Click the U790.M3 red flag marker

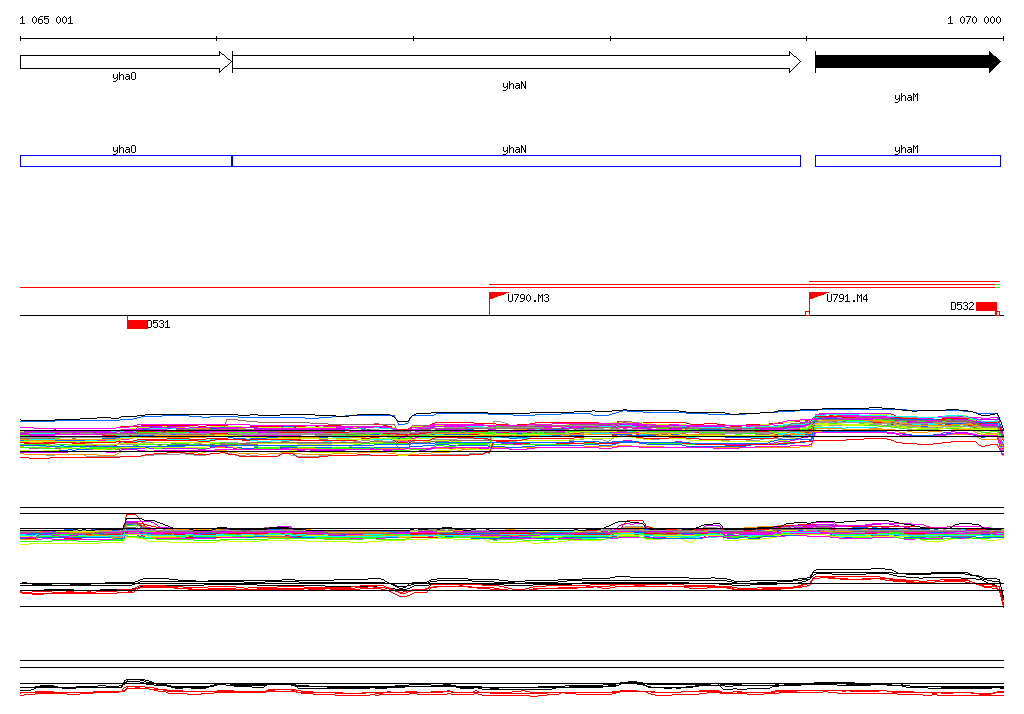pyautogui.click(x=498, y=297)
